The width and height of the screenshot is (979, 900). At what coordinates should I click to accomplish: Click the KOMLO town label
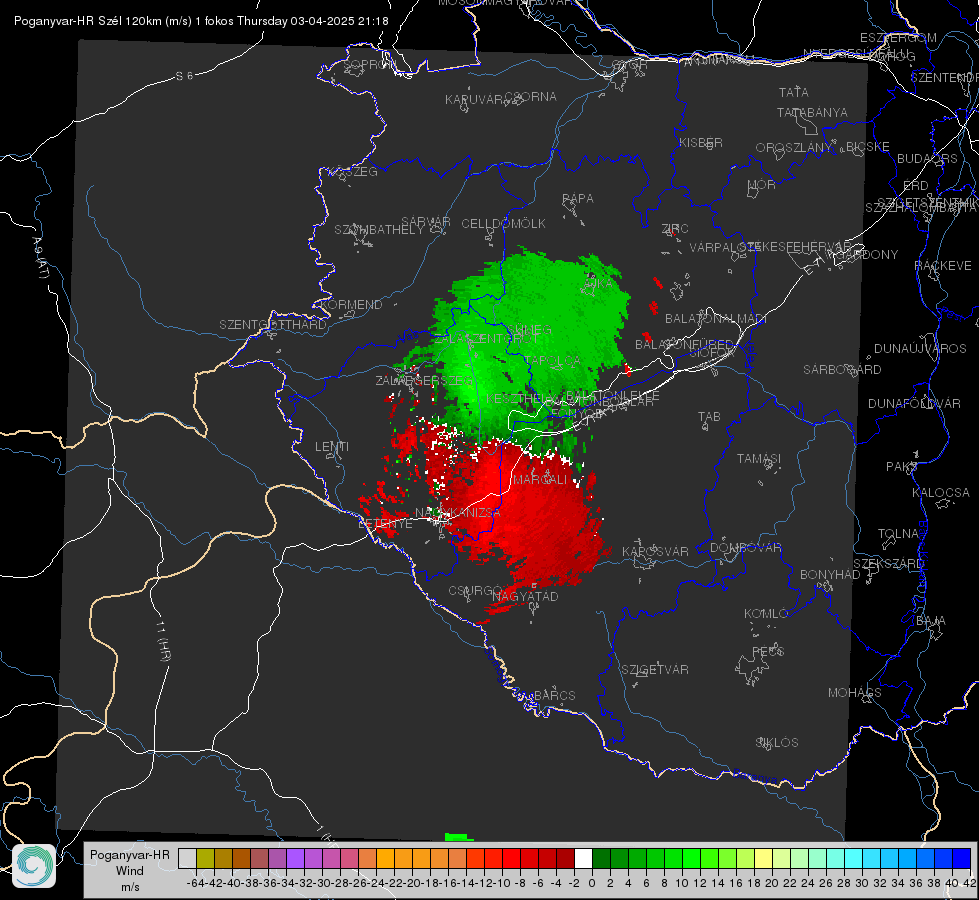(x=765, y=613)
